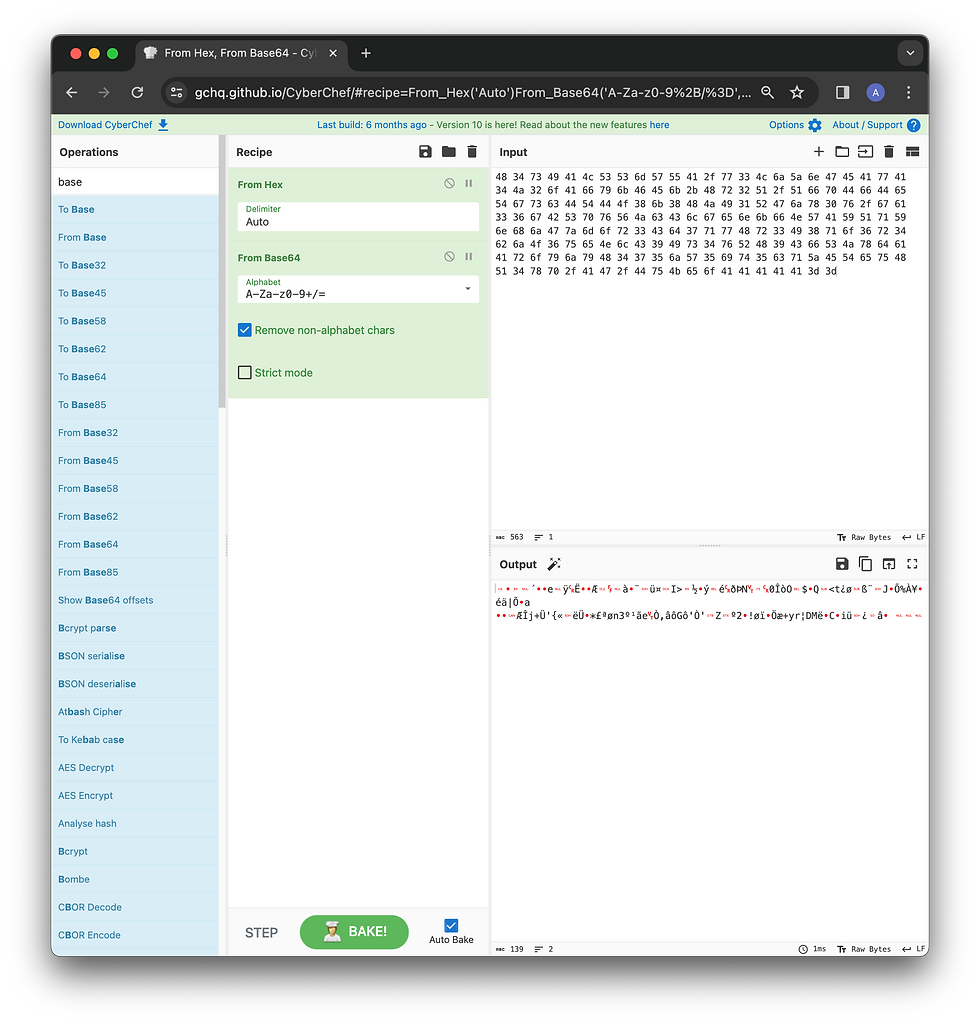Change output Raw Bytes encoding
Viewport: 980px width, 1024px height.
coord(864,949)
